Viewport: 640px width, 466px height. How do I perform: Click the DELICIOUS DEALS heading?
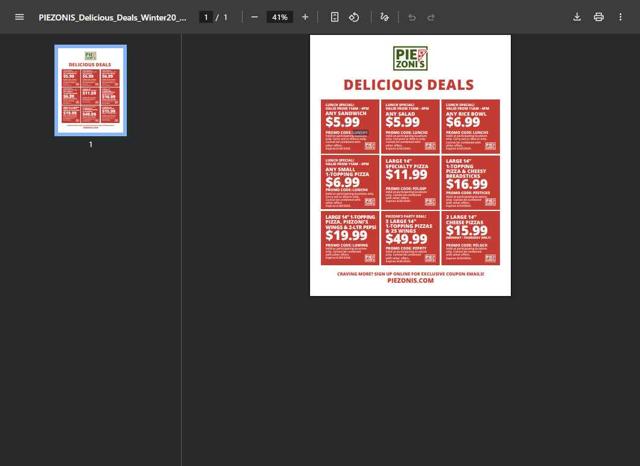(409, 85)
